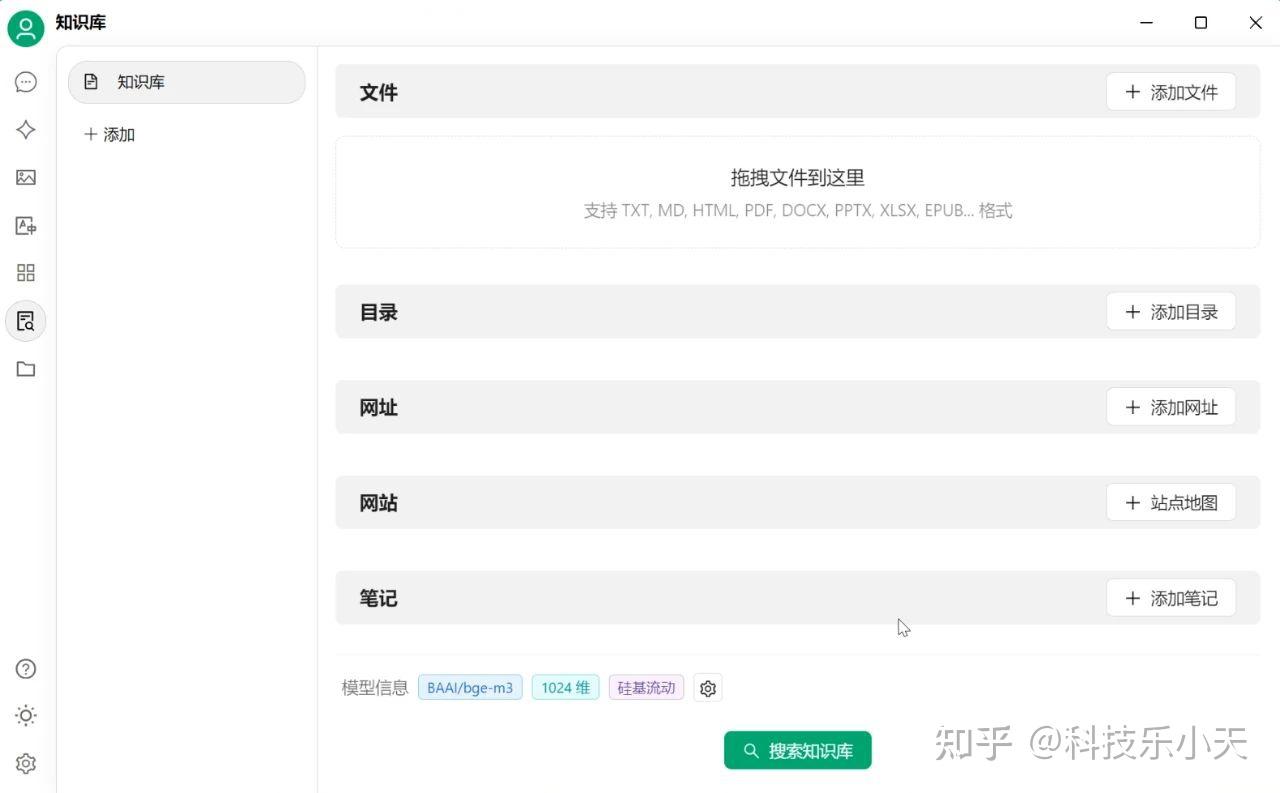Select the agents sparkle icon
Screen dimensions: 1280x793
[x=25, y=130]
